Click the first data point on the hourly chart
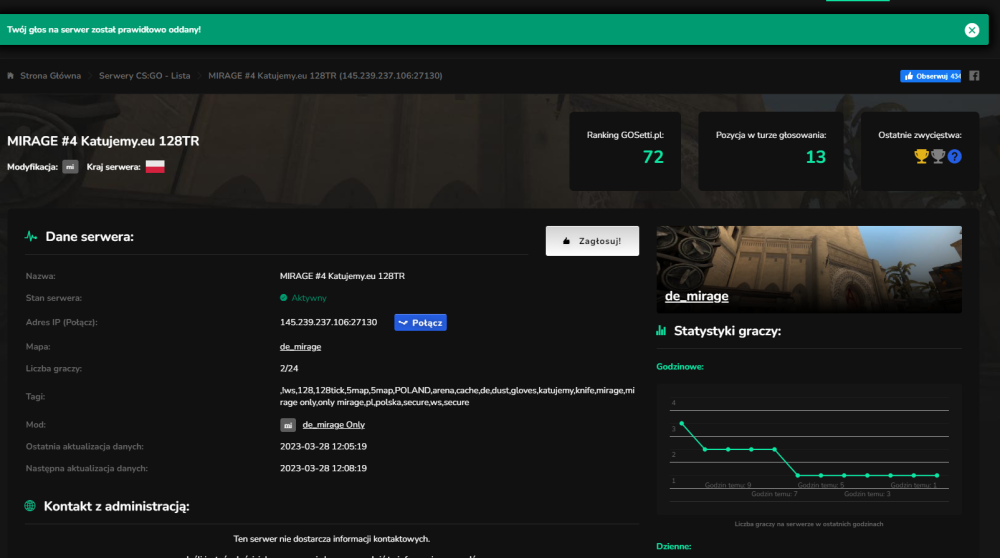Viewport: 1000px width, 558px height. click(x=682, y=423)
